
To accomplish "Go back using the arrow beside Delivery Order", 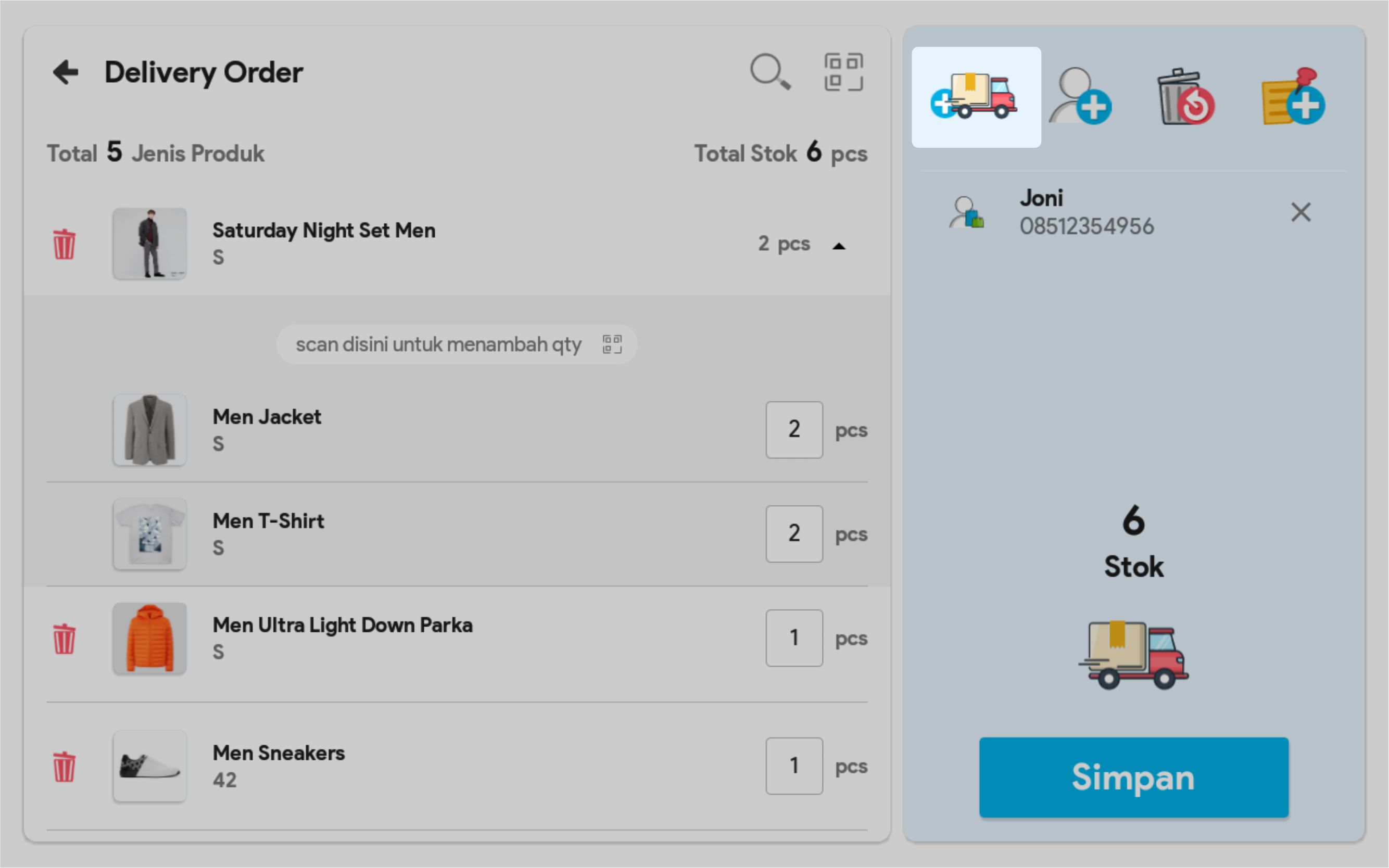I will point(66,72).
